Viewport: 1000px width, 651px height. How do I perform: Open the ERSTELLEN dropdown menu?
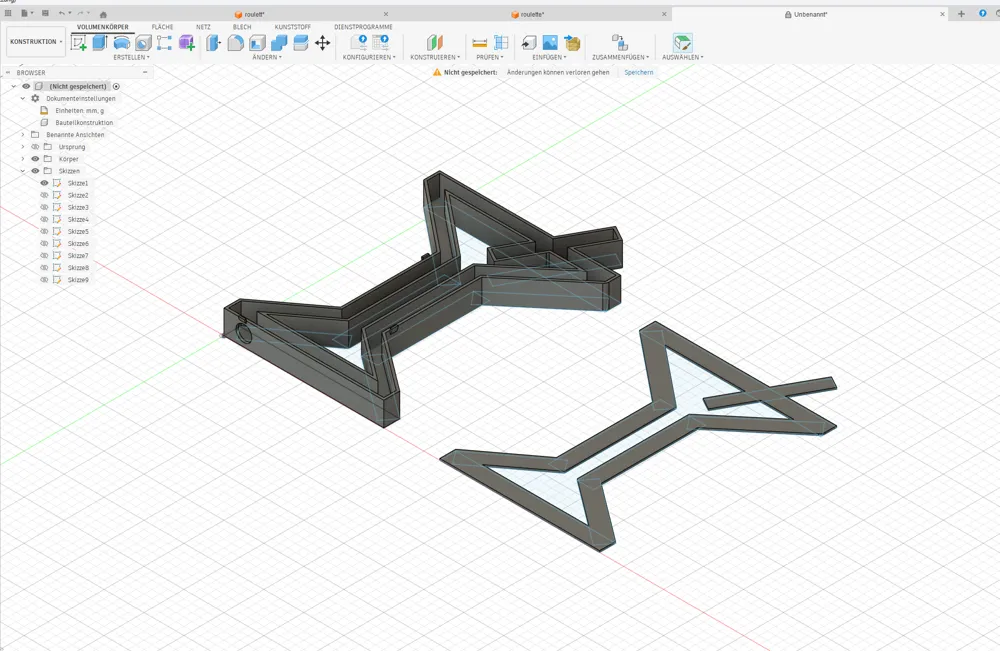131,57
